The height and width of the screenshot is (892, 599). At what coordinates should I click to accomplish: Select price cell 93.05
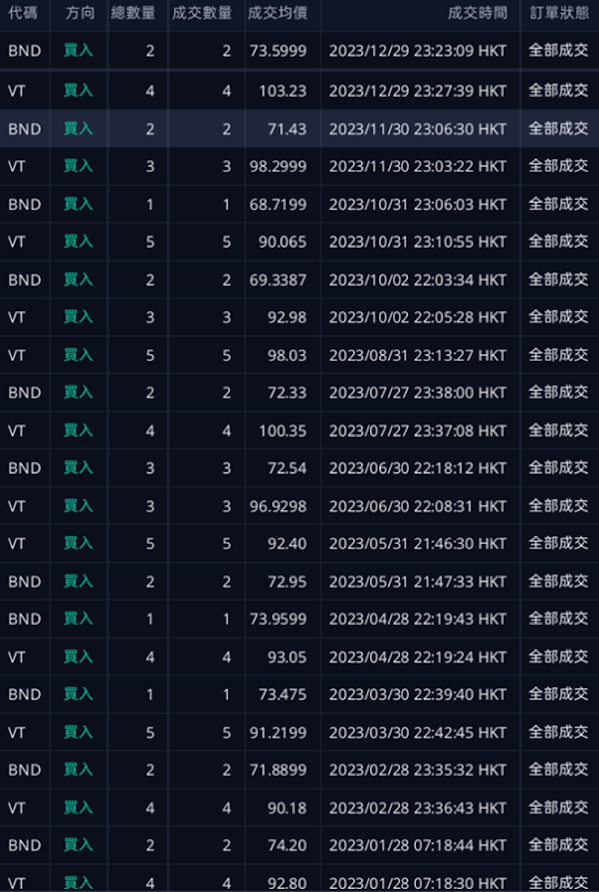coord(287,658)
